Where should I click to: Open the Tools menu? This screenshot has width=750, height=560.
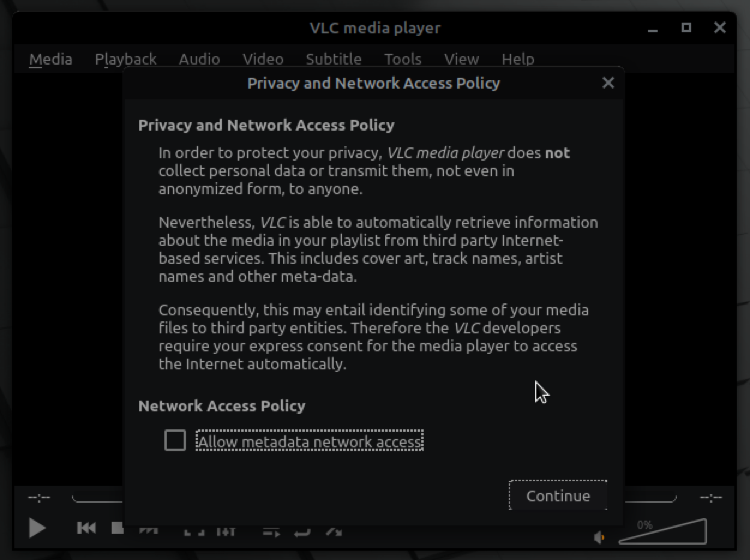tap(403, 59)
